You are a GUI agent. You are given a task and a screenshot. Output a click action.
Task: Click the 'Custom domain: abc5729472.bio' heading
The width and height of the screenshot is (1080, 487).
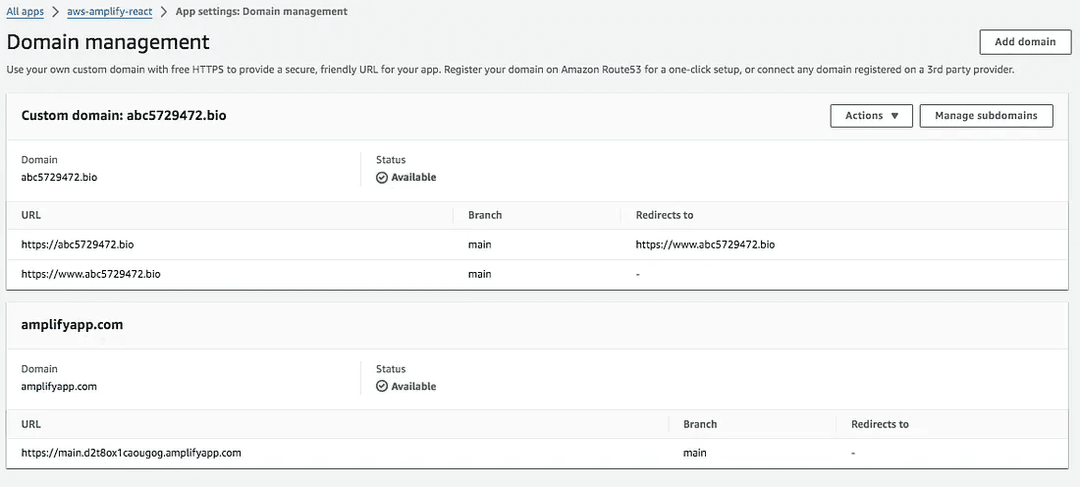(x=124, y=116)
